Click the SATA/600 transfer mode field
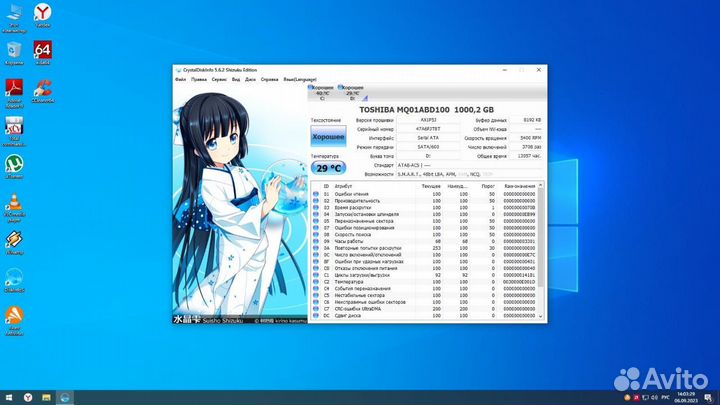This screenshot has height=405, width=720. (428, 147)
